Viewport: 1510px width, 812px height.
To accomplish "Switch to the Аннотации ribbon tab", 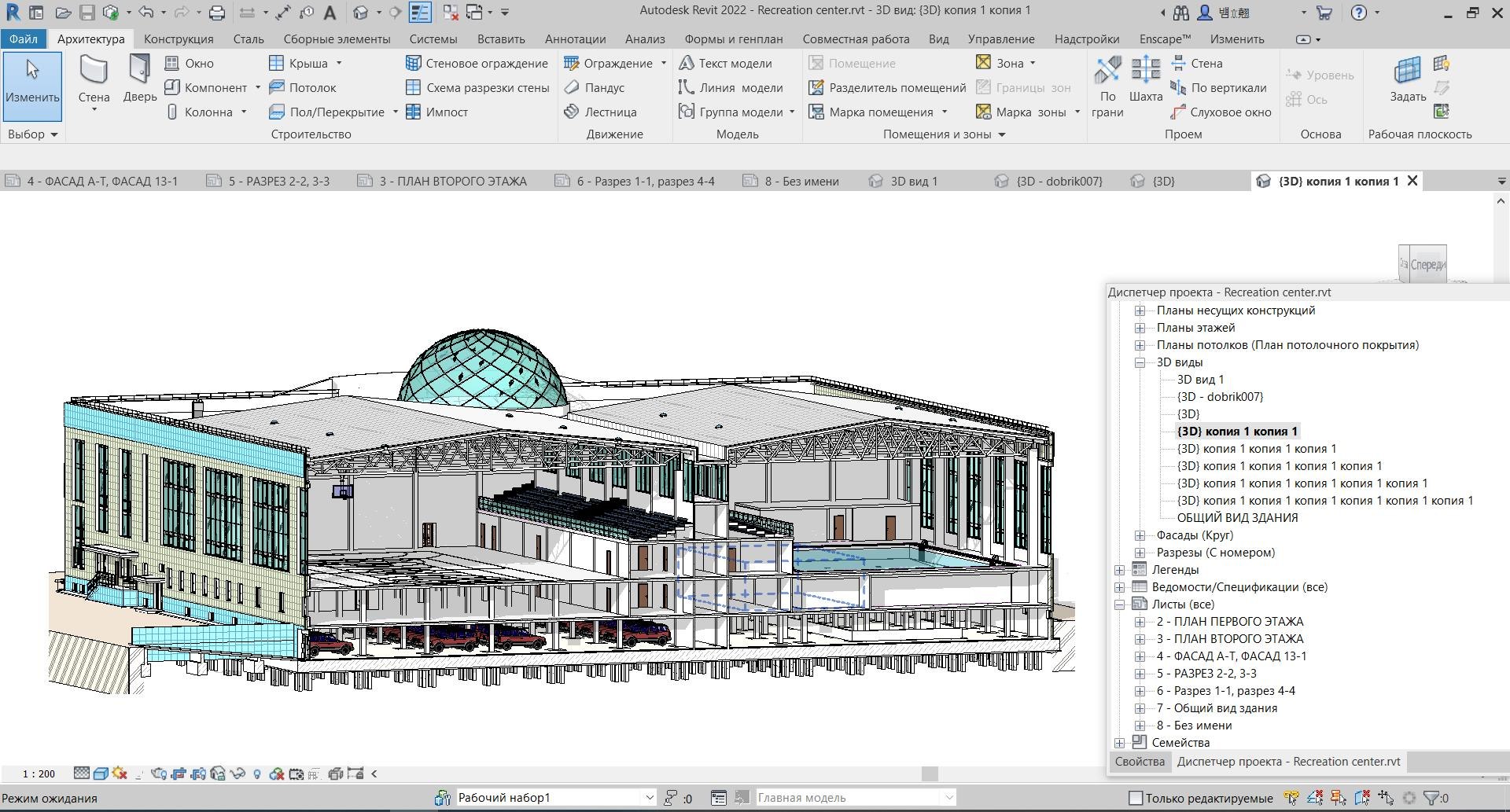I will click(575, 39).
